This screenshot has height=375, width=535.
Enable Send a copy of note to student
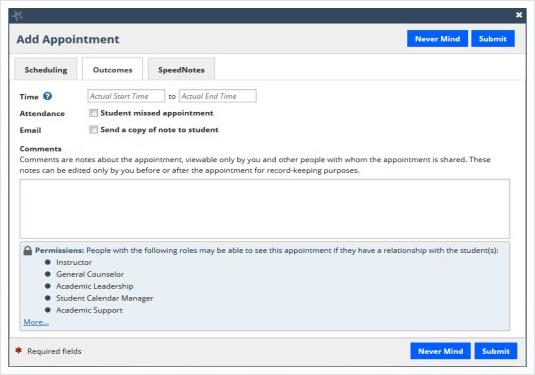pyautogui.click(x=93, y=130)
